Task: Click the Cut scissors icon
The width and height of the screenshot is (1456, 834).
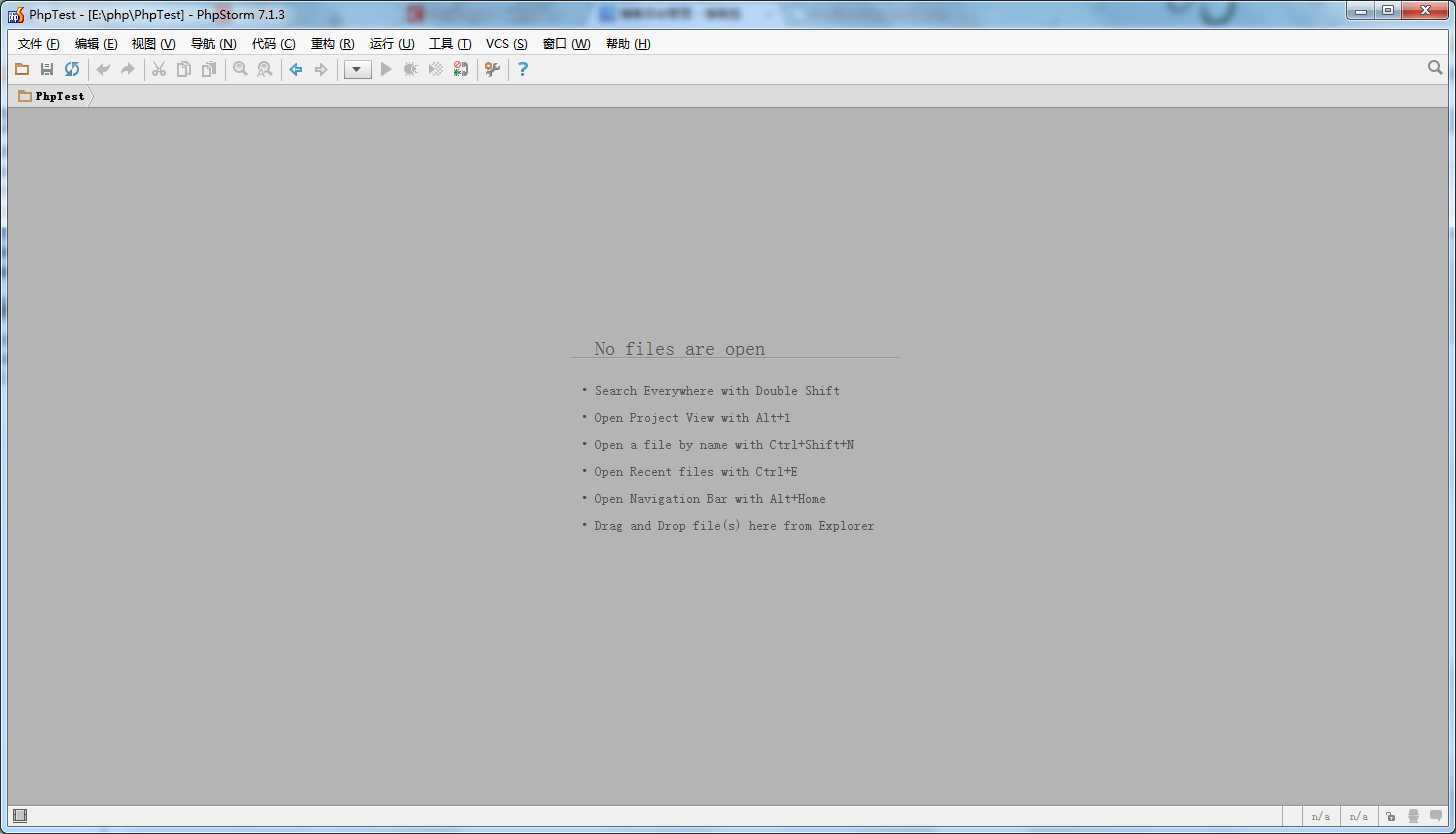Action: click(x=159, y=69)
